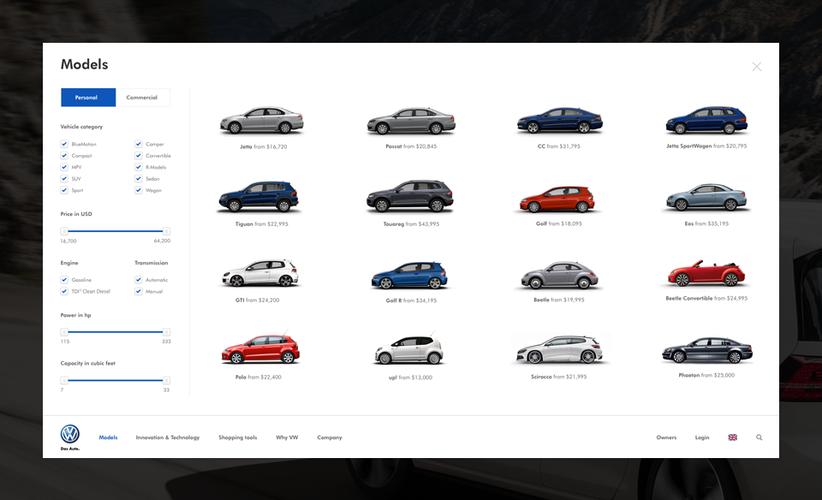
Task: Pick the Beetle Convertible car image
Action: [706, 273]
